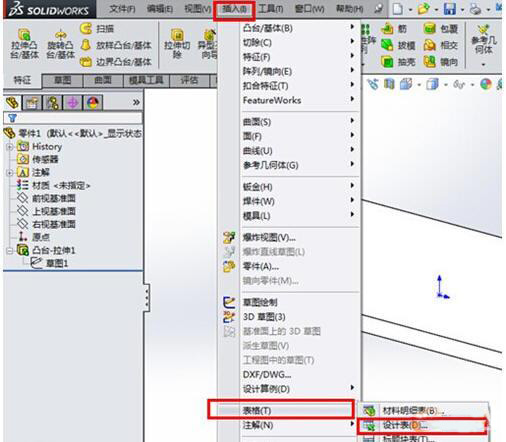Click the feature tree filter input field

(73, 118)
